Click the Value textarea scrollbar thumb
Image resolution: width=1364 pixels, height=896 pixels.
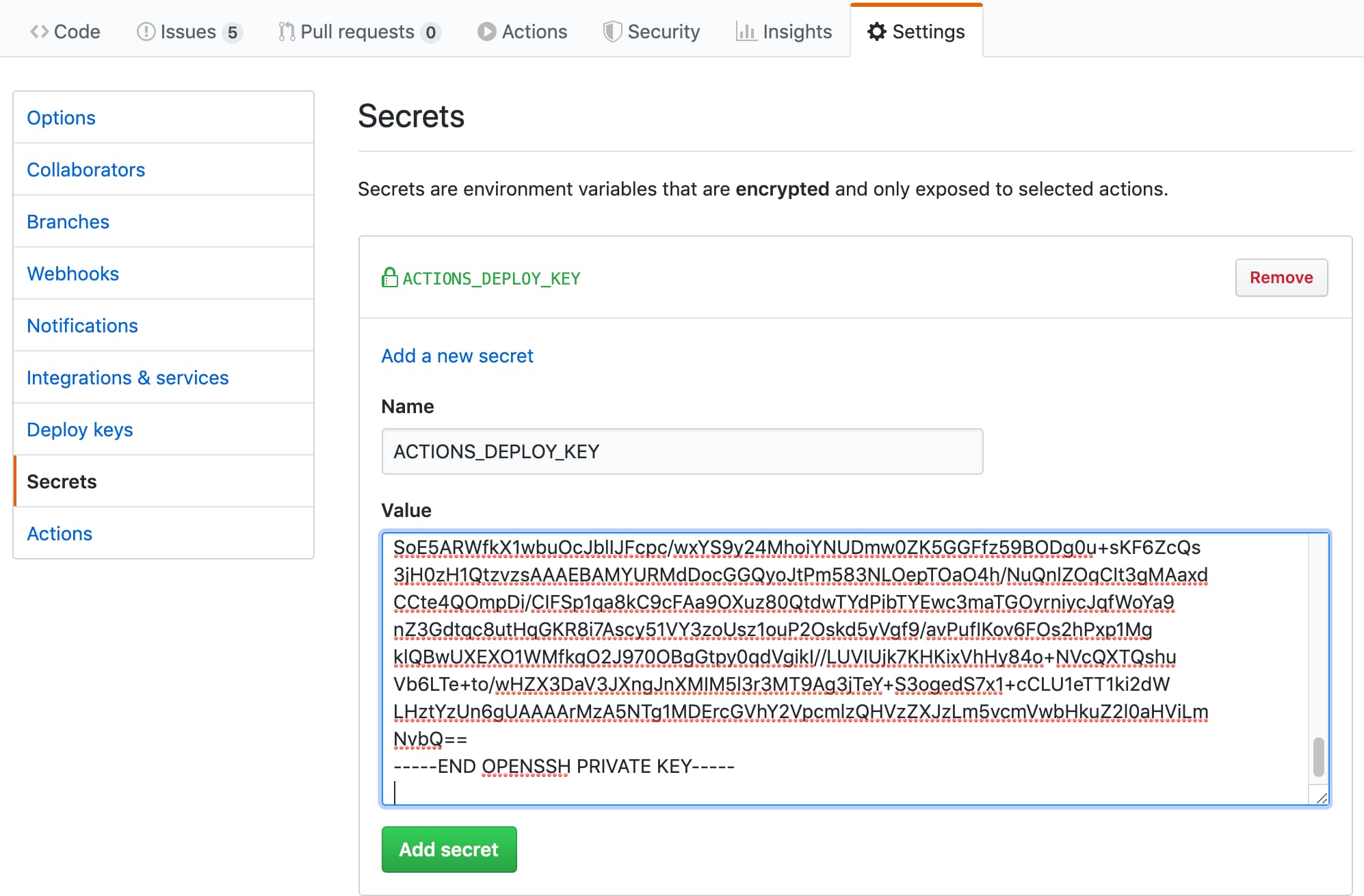tap(1318, 756)
